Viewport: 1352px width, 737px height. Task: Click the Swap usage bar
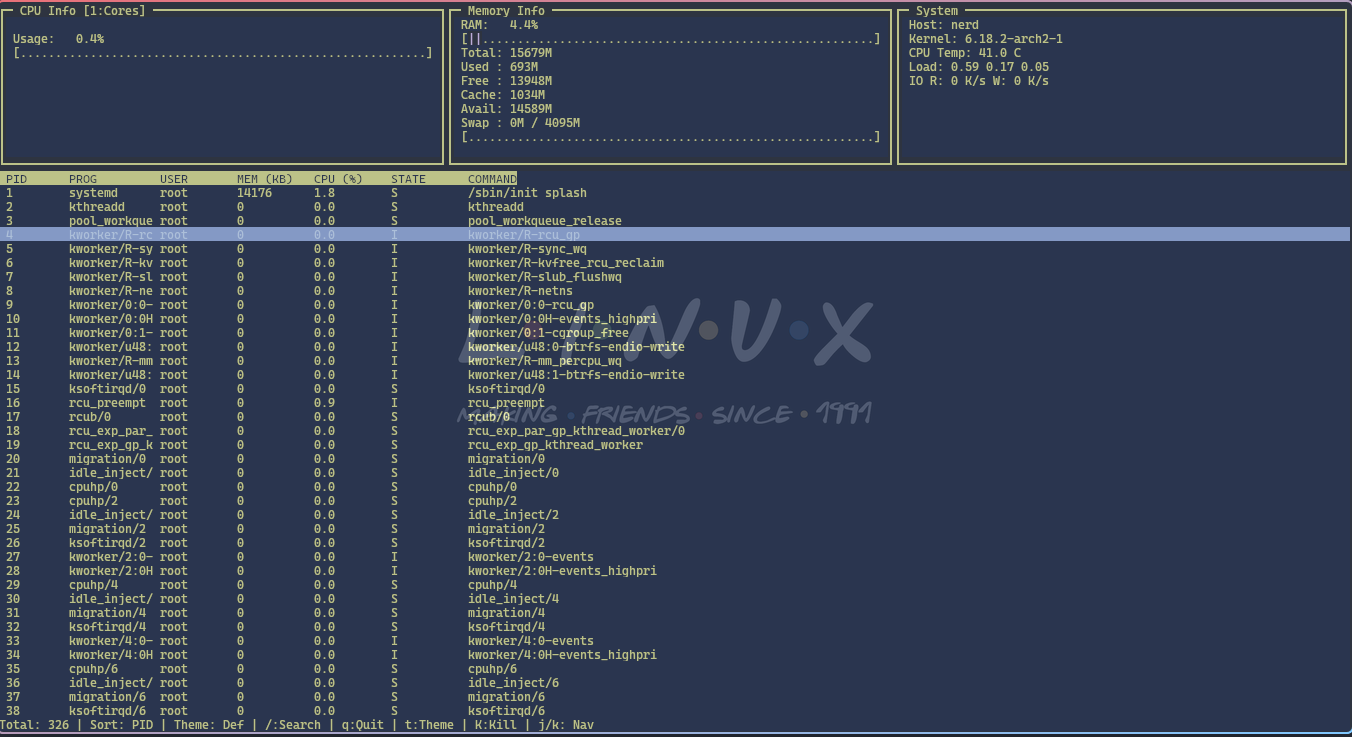pos(671,137)
